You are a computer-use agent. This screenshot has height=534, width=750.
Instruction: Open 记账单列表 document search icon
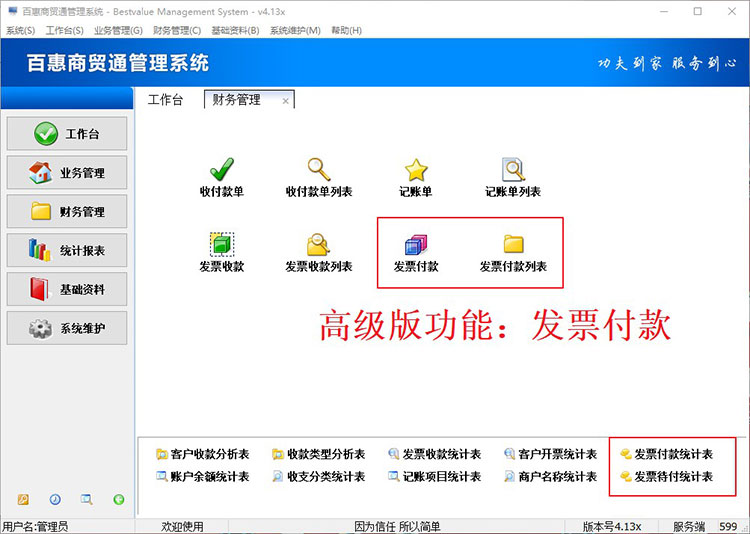click(x=513, y=169)
